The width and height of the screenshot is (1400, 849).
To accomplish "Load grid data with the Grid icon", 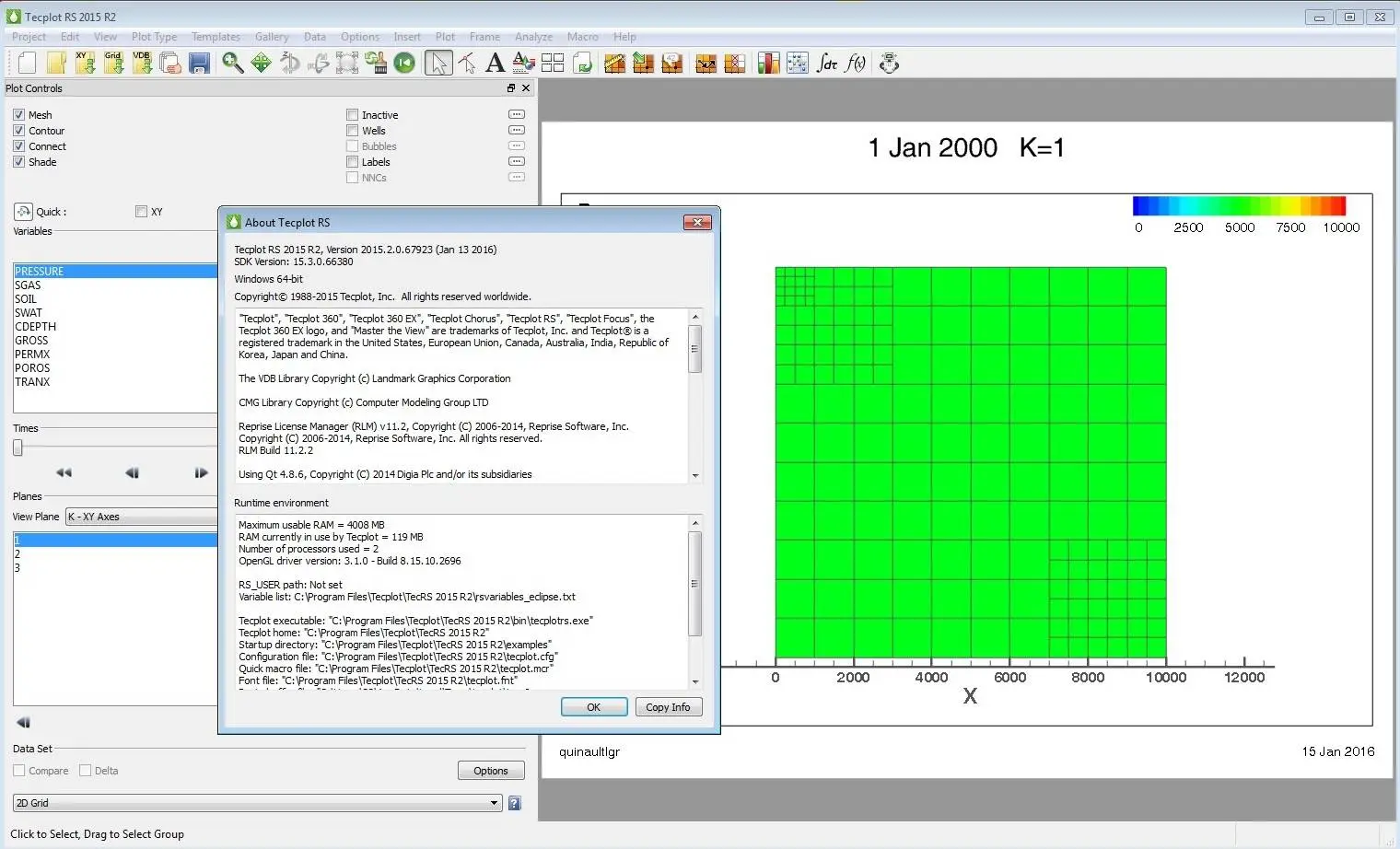I will 113,63.
